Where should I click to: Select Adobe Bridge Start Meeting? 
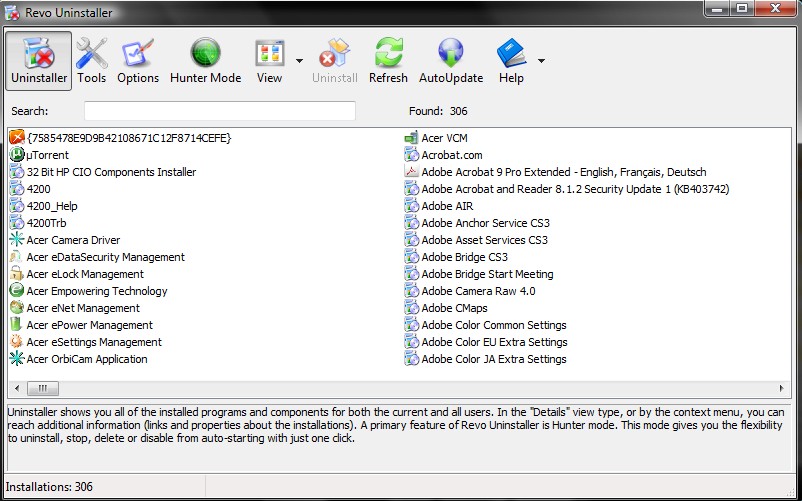479,274
